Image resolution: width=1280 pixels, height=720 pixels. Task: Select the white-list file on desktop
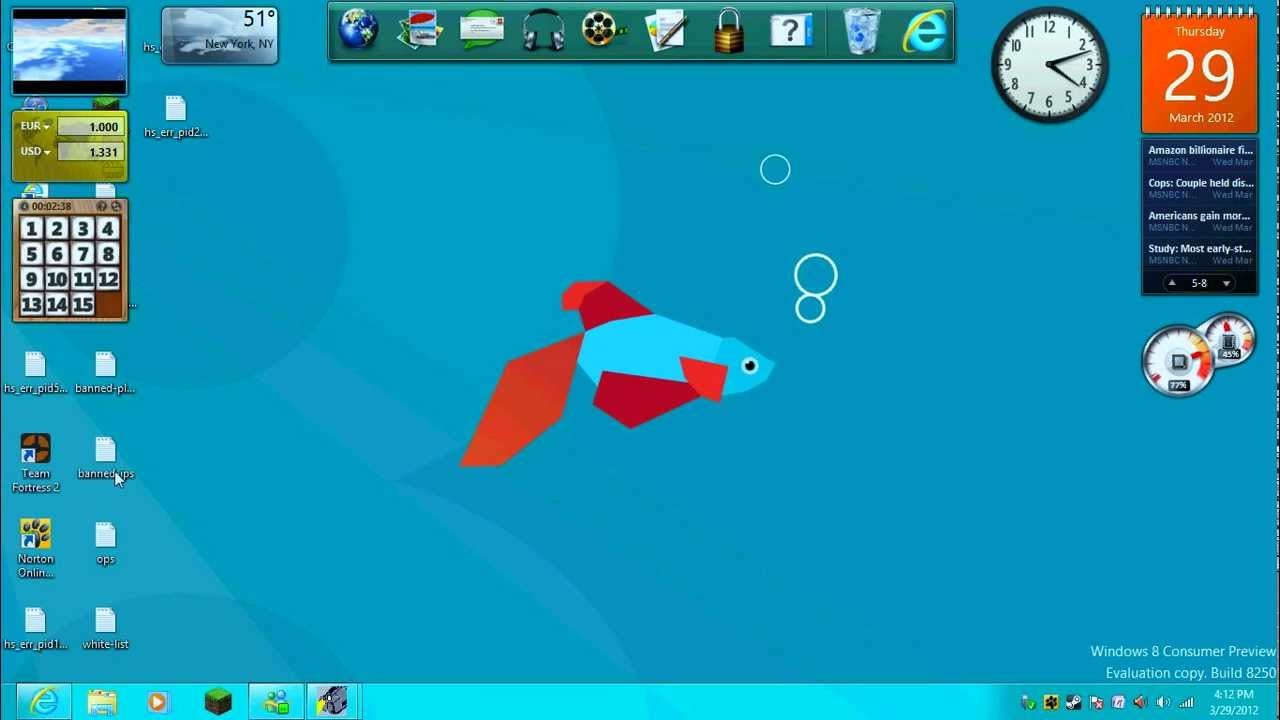105,629
